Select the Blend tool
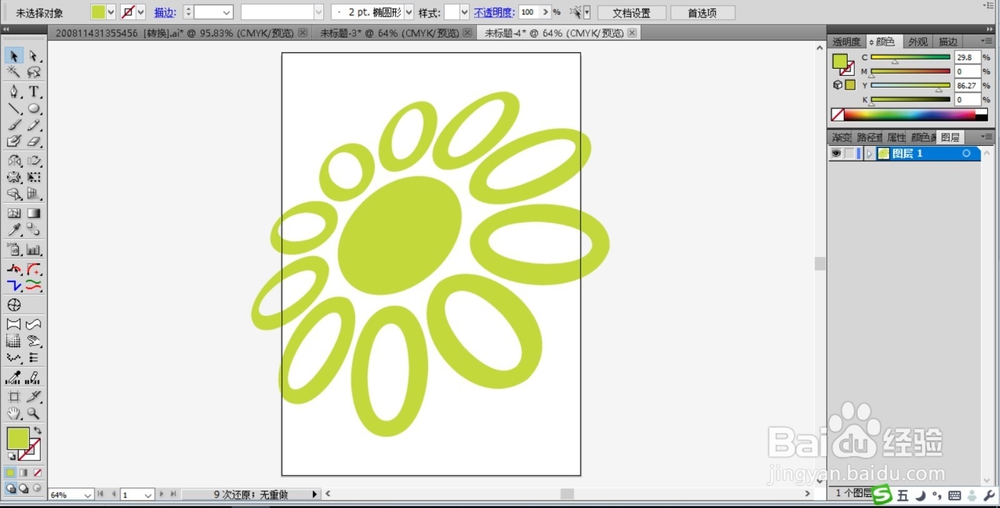 (x=33, y=230)
